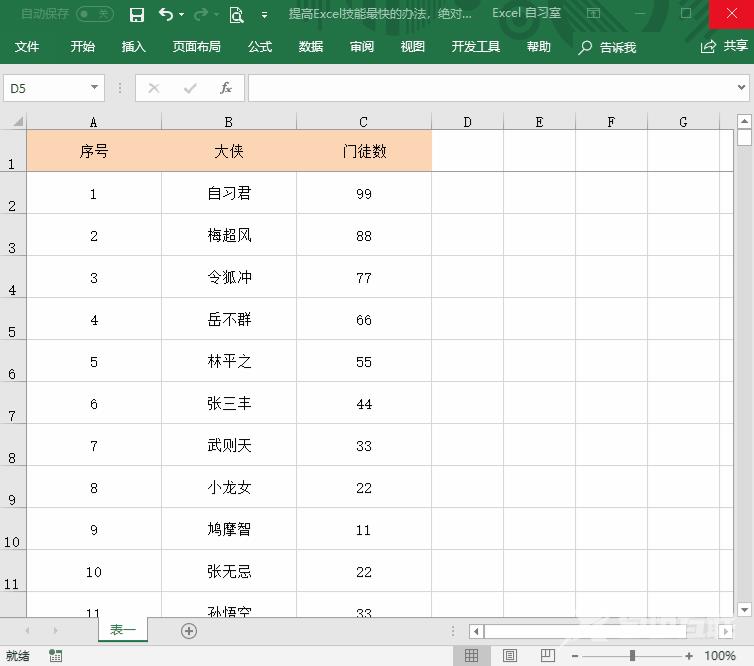Open the 公式 ribbon tab
754x666 pixels.
point(260,47)
